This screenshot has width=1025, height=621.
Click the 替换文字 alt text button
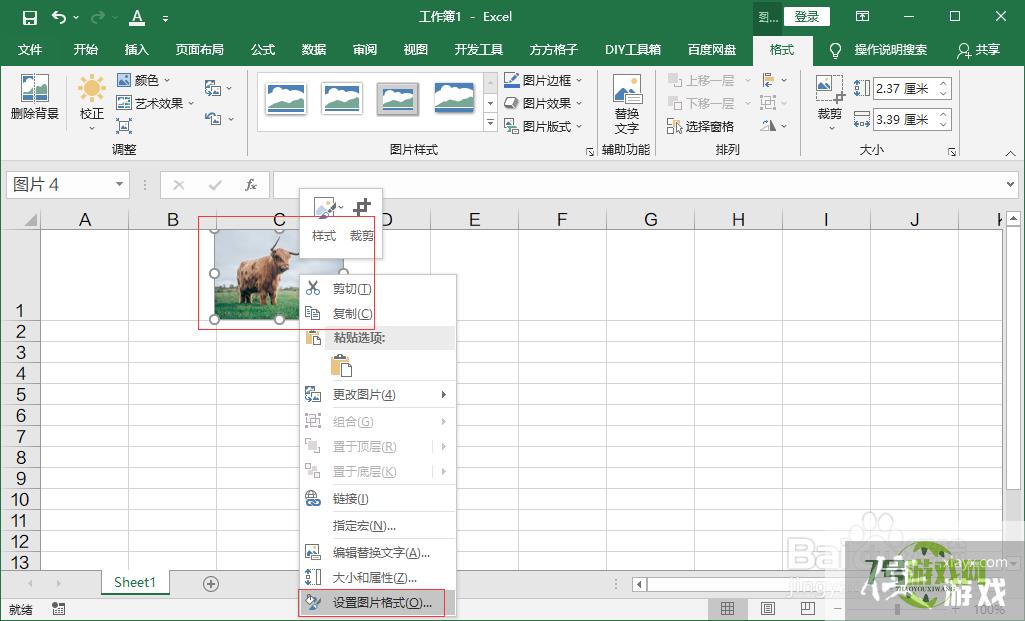[x=626, y=104]
